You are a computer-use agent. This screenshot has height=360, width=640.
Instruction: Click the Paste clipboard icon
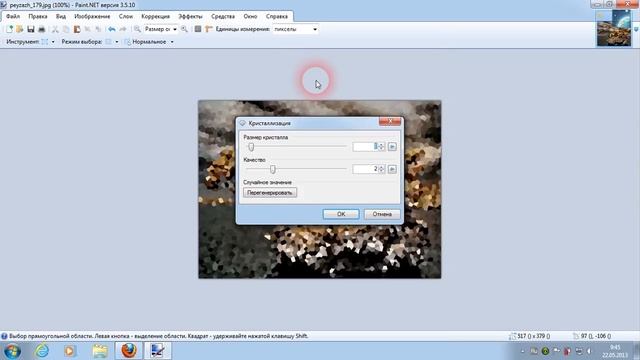pyautogui.click(x=77, y=29)
